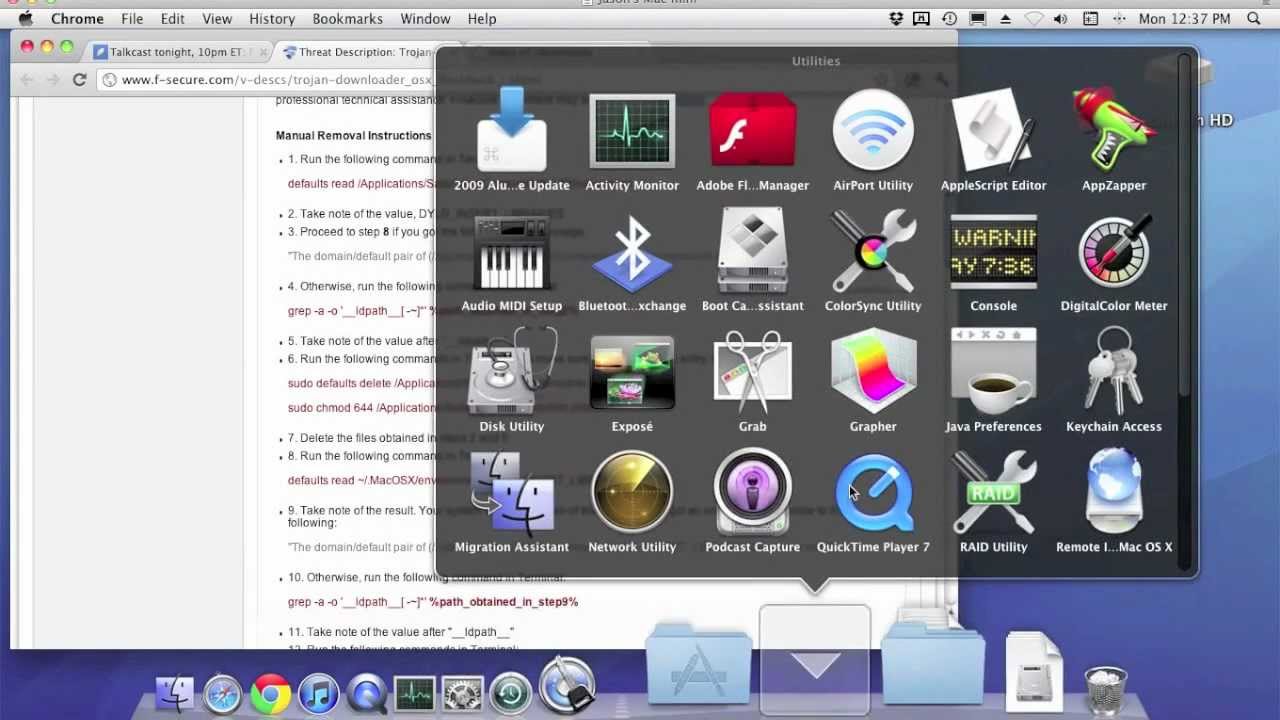
Task: Click the disk image file in Dock
Action: [1033, 672]
